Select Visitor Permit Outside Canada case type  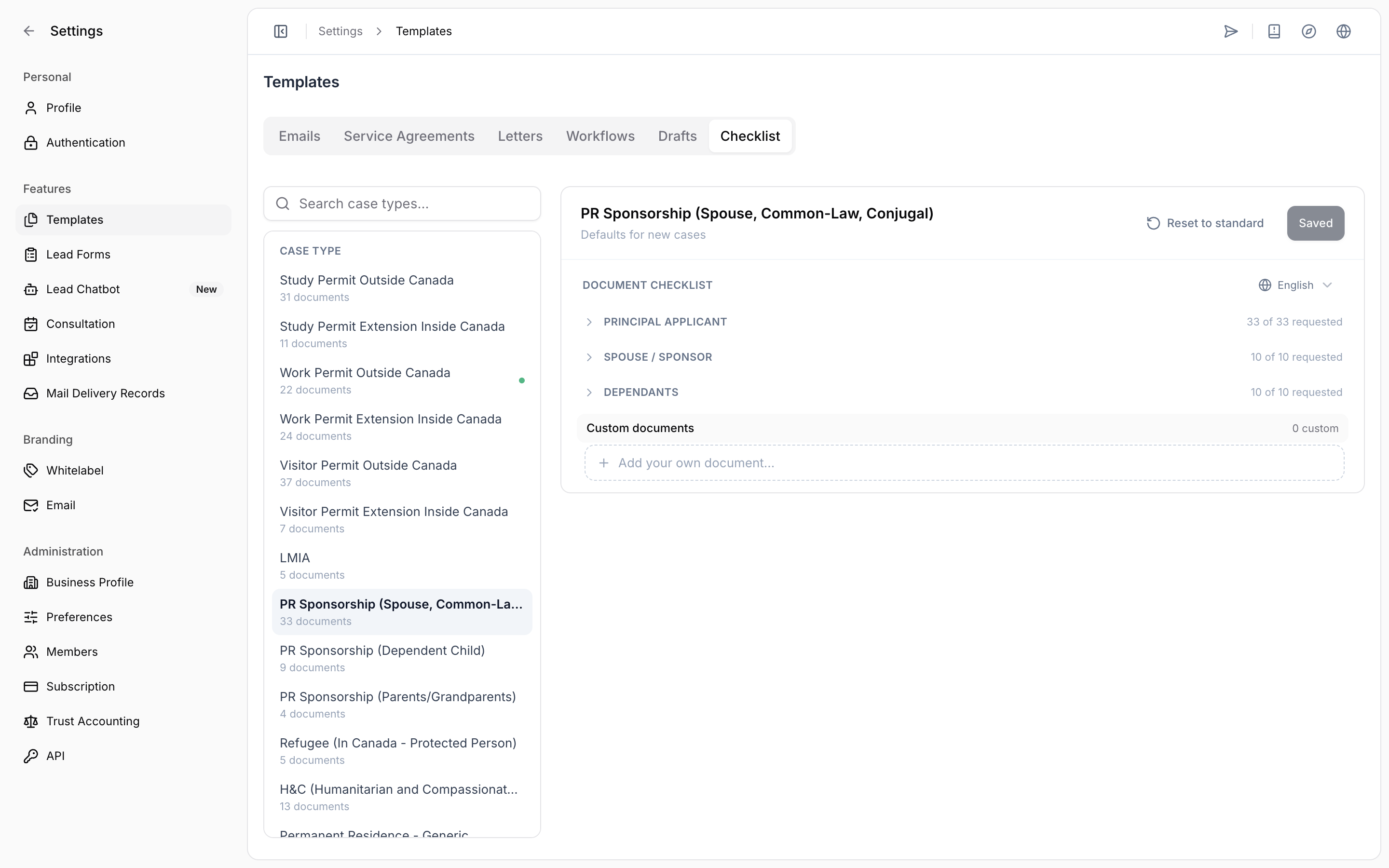pos(402,474)
